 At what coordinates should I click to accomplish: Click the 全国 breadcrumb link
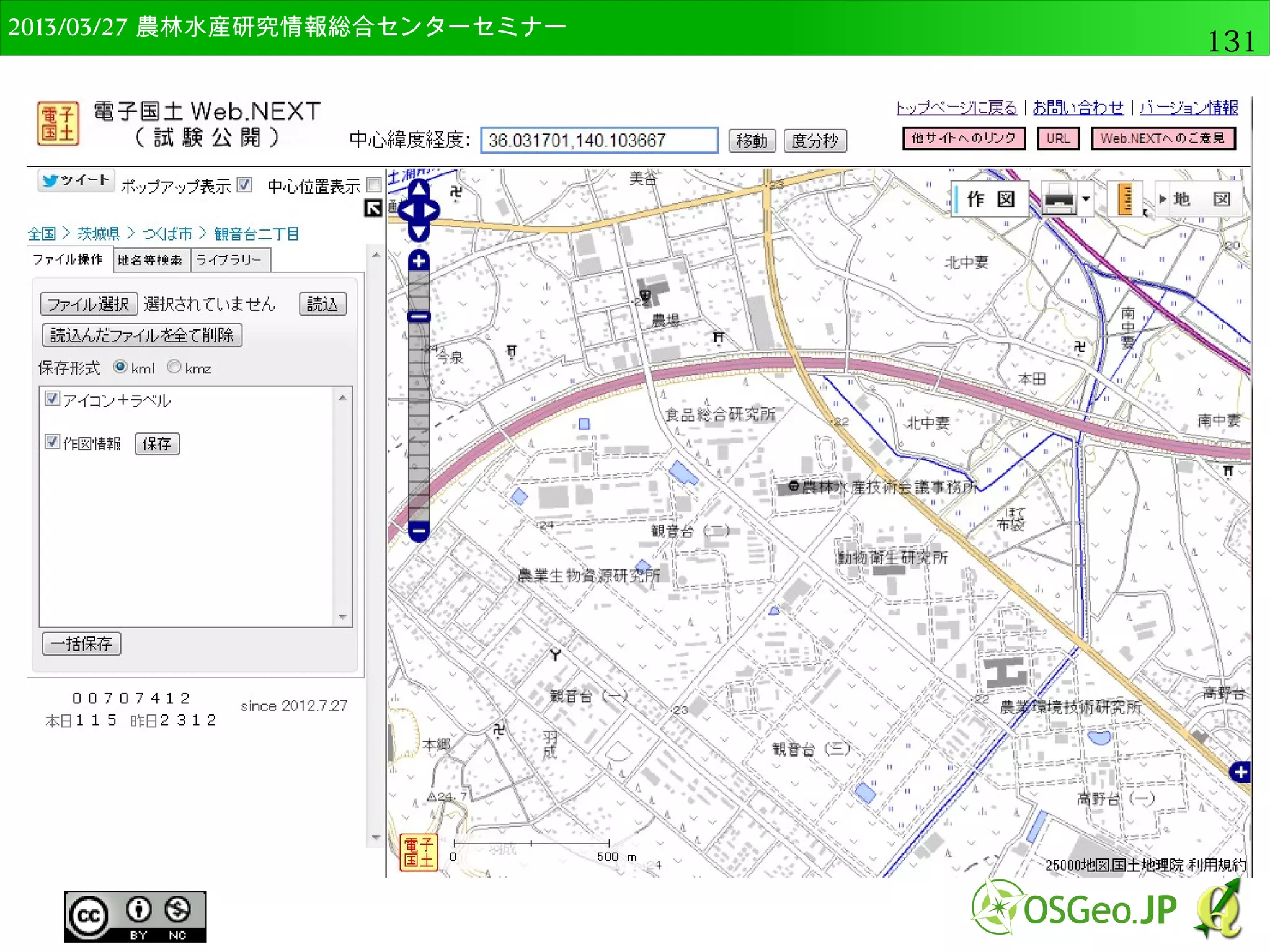[x=42, y=234]
